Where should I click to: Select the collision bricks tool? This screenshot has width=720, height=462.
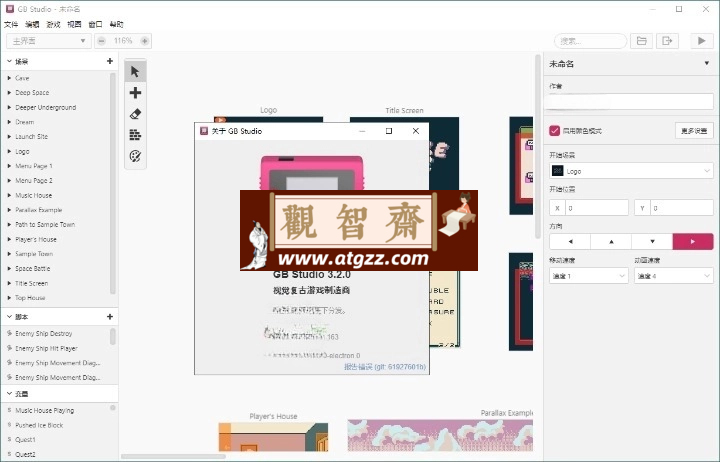[x=135, y=135]
